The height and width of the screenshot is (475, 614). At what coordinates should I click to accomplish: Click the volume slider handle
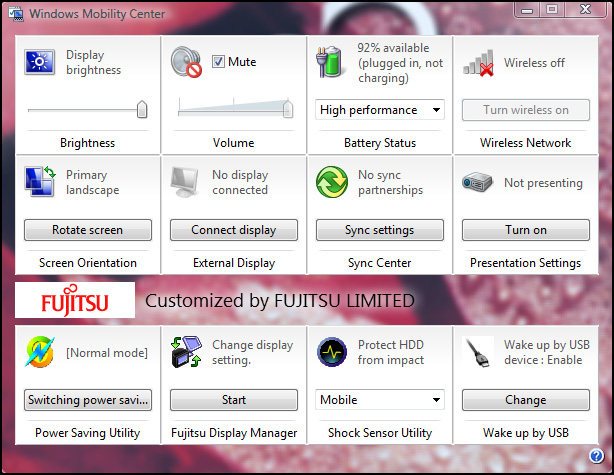(x=288, y=109)
